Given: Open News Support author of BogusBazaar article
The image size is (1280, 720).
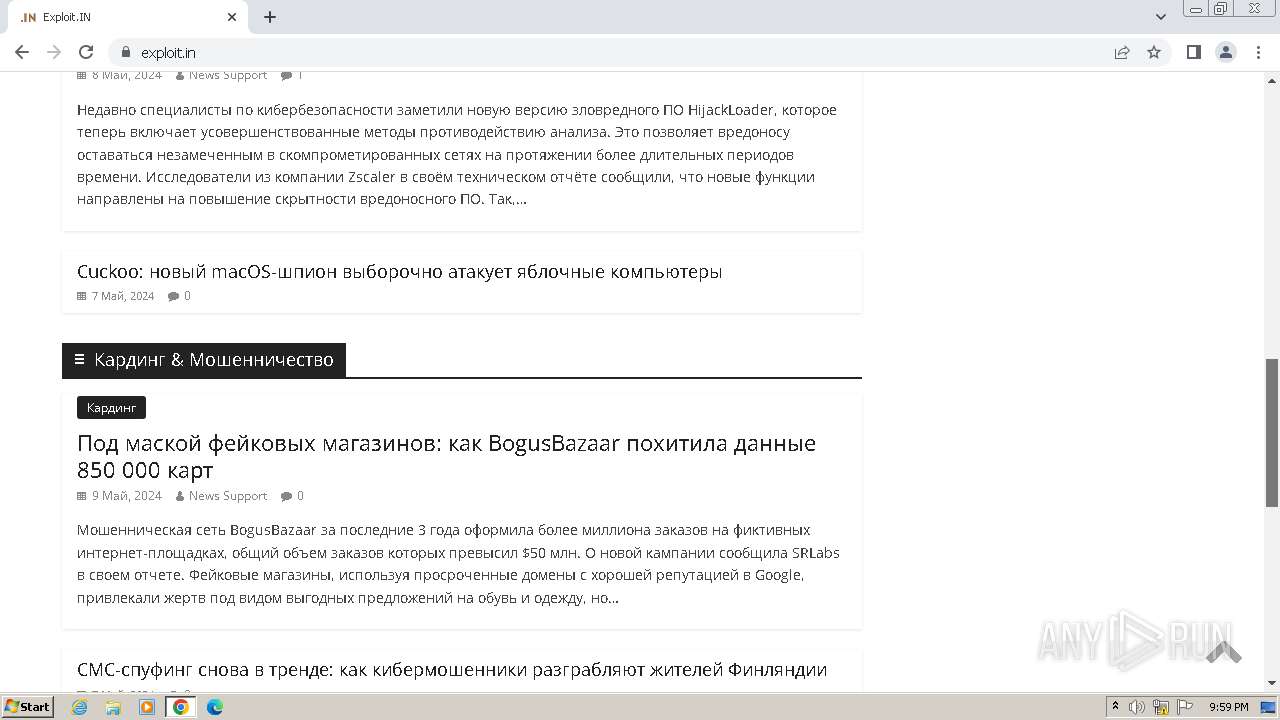Looking at the screenshot, I should [228, 496].
